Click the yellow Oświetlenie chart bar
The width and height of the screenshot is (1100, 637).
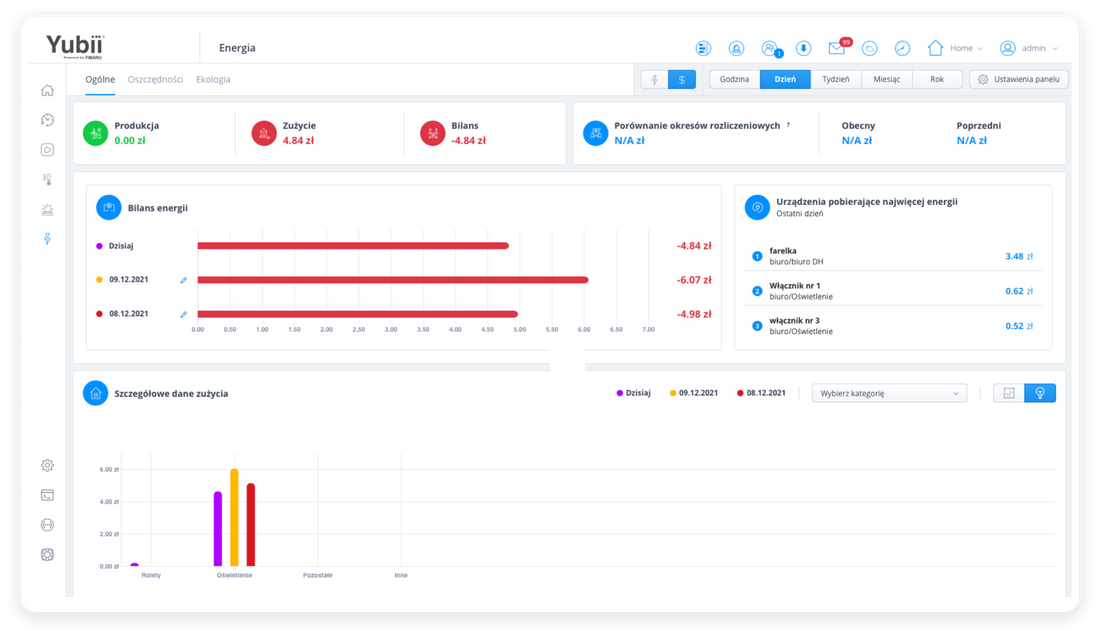pos(234,518)
